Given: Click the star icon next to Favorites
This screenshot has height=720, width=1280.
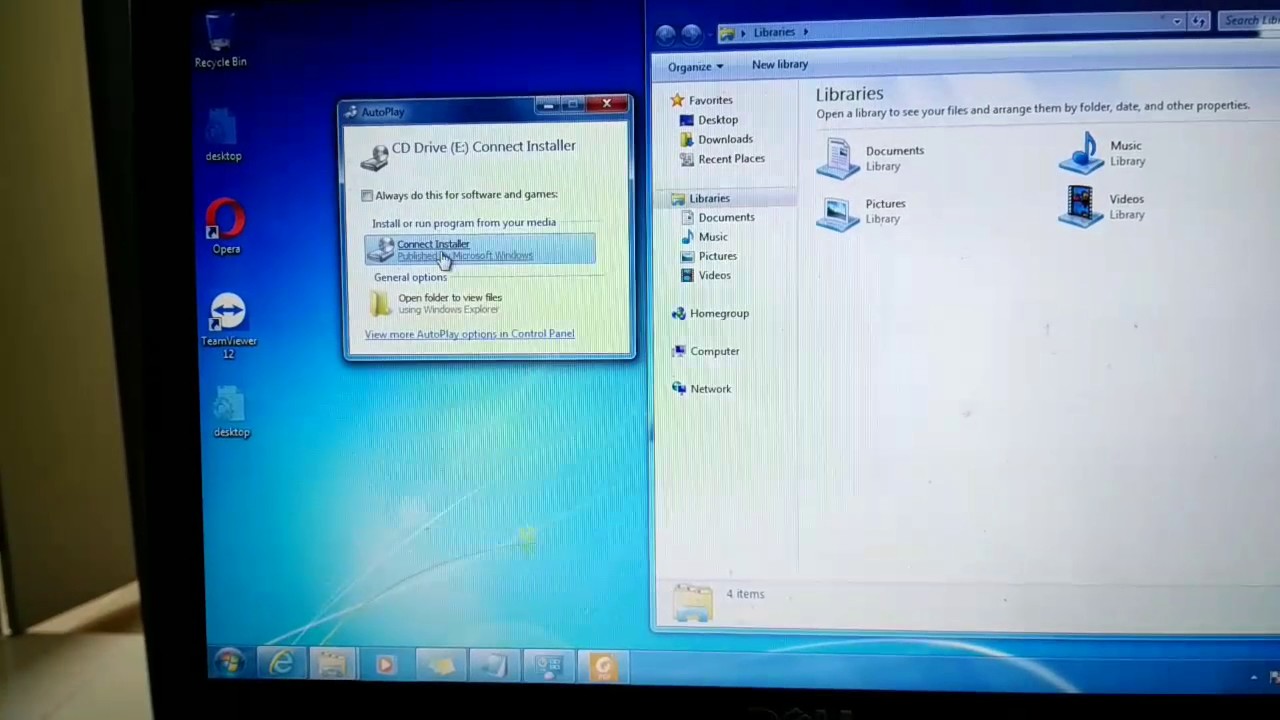Looking at the screenshot, I should (x=677, y=100).
